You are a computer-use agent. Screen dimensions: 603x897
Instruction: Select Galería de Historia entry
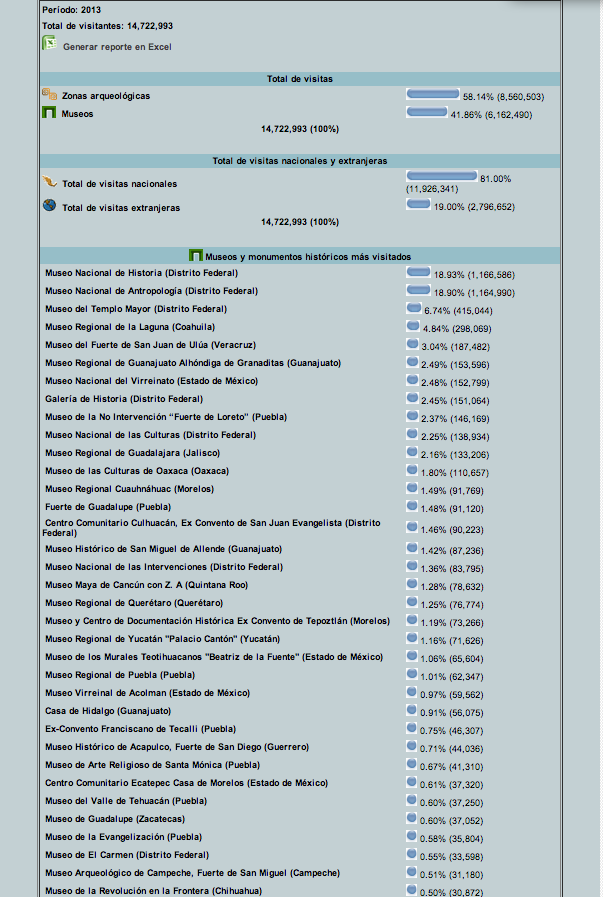click(130, 399)
